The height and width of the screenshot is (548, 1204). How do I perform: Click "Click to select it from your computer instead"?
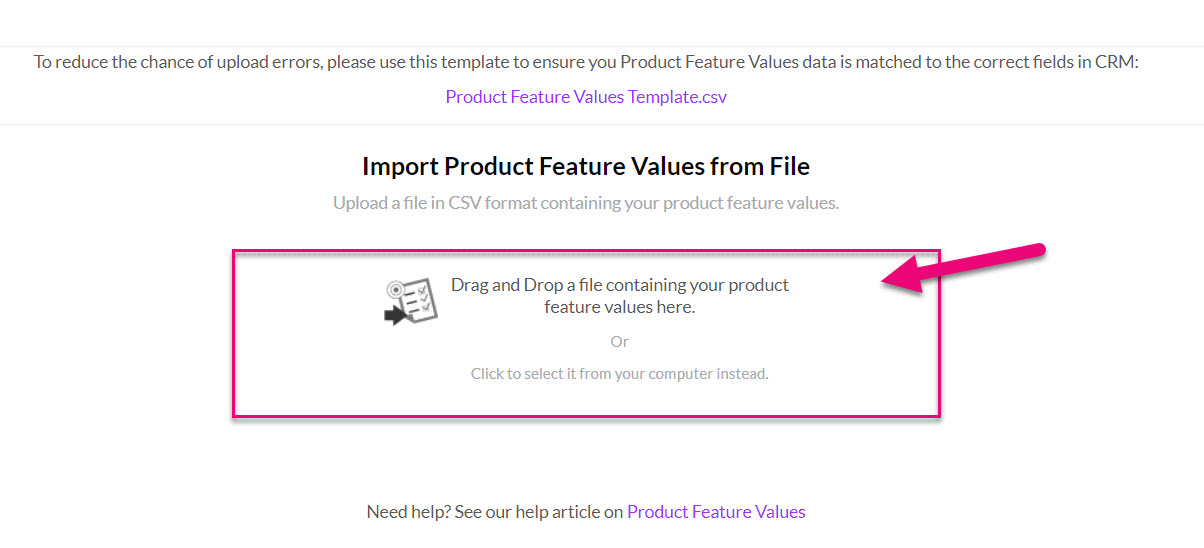(620, 374)
